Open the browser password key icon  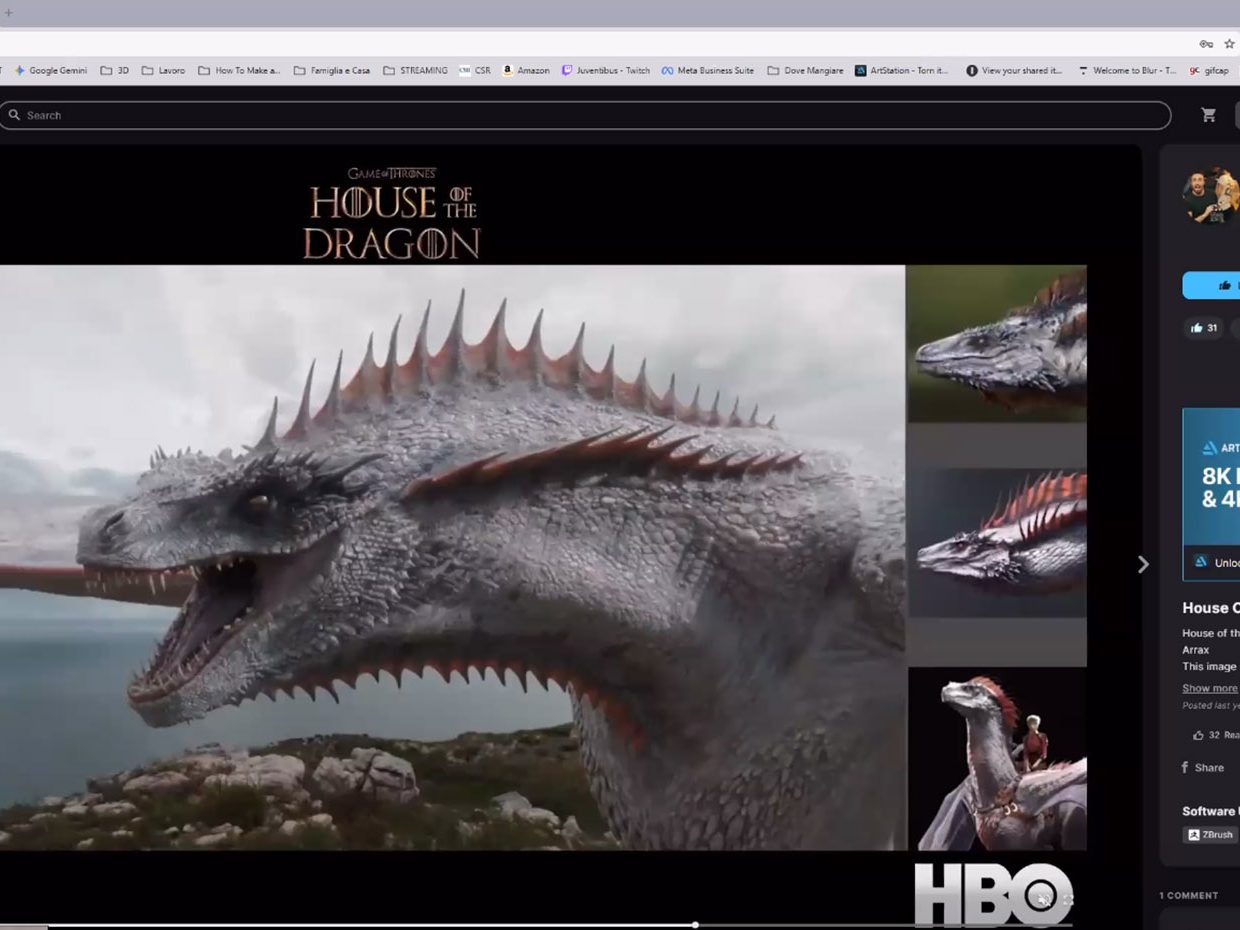click(1206, 44)
